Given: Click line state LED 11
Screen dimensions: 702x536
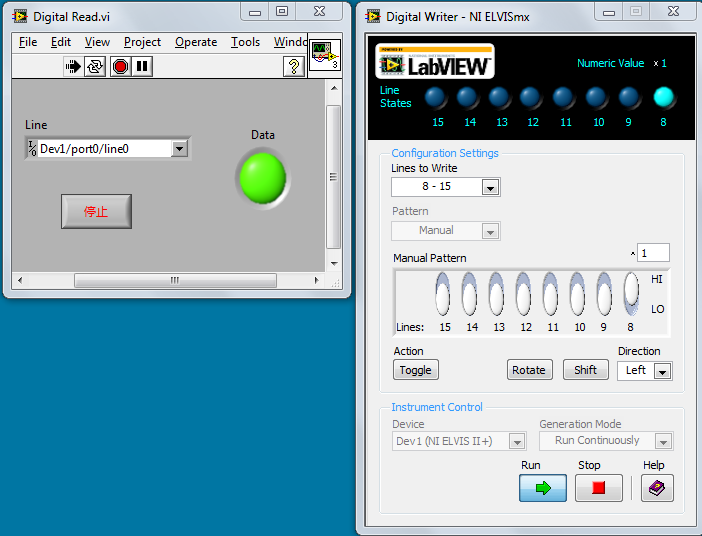Looking at the screenshot, I should (563, 97).
